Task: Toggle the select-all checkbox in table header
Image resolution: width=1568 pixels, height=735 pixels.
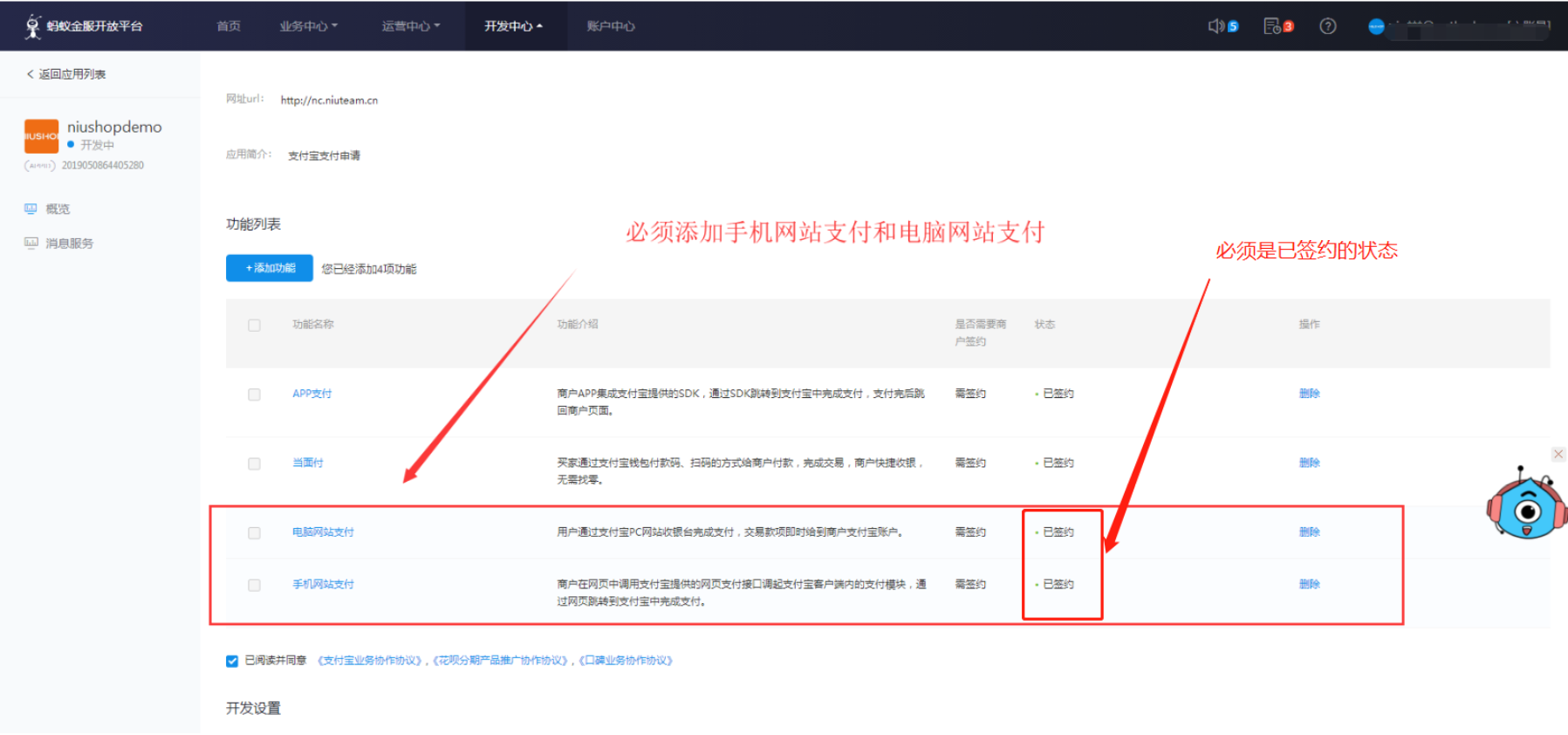Action: (254, 325)
